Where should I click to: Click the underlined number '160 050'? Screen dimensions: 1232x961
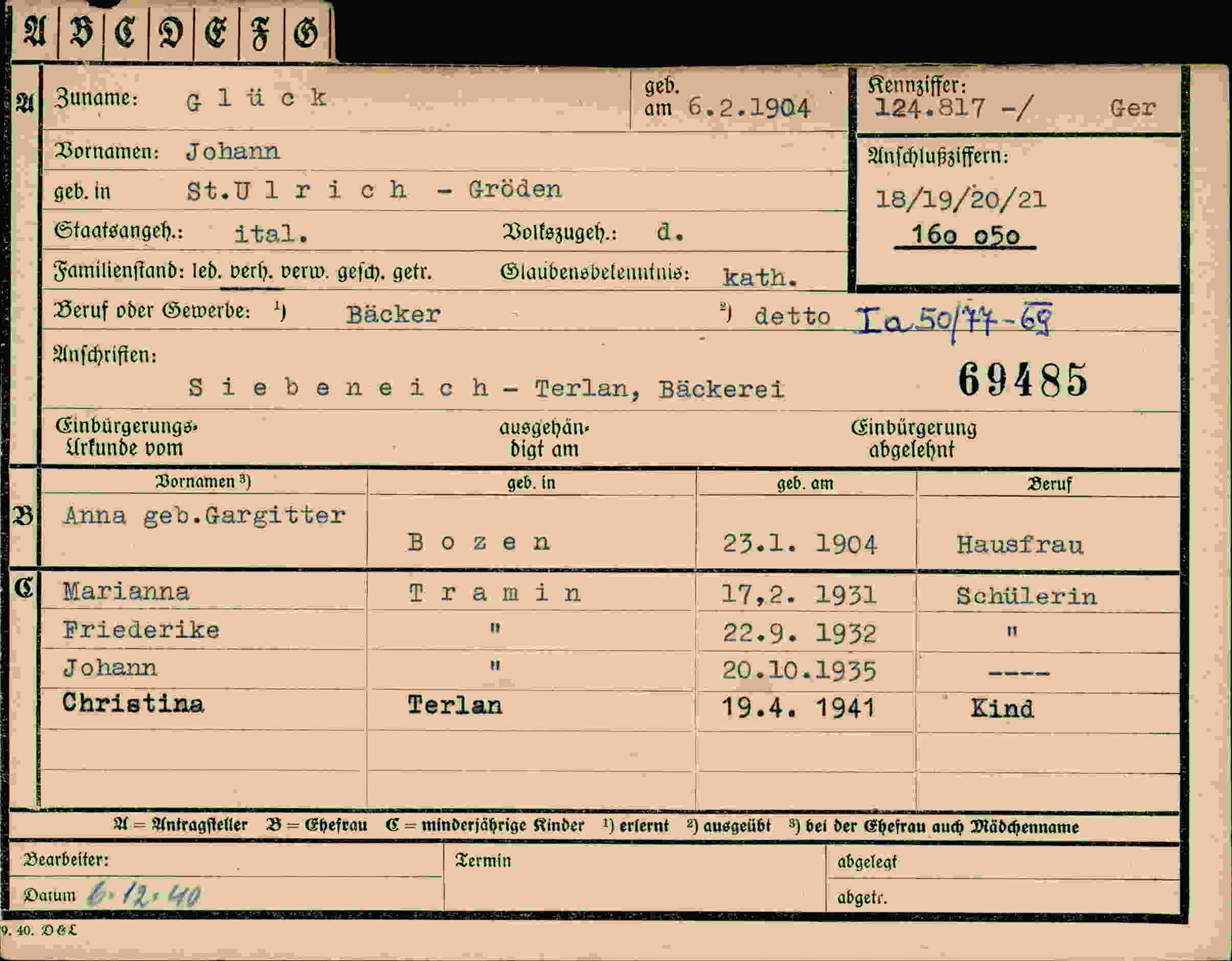[x=965, y=235]
